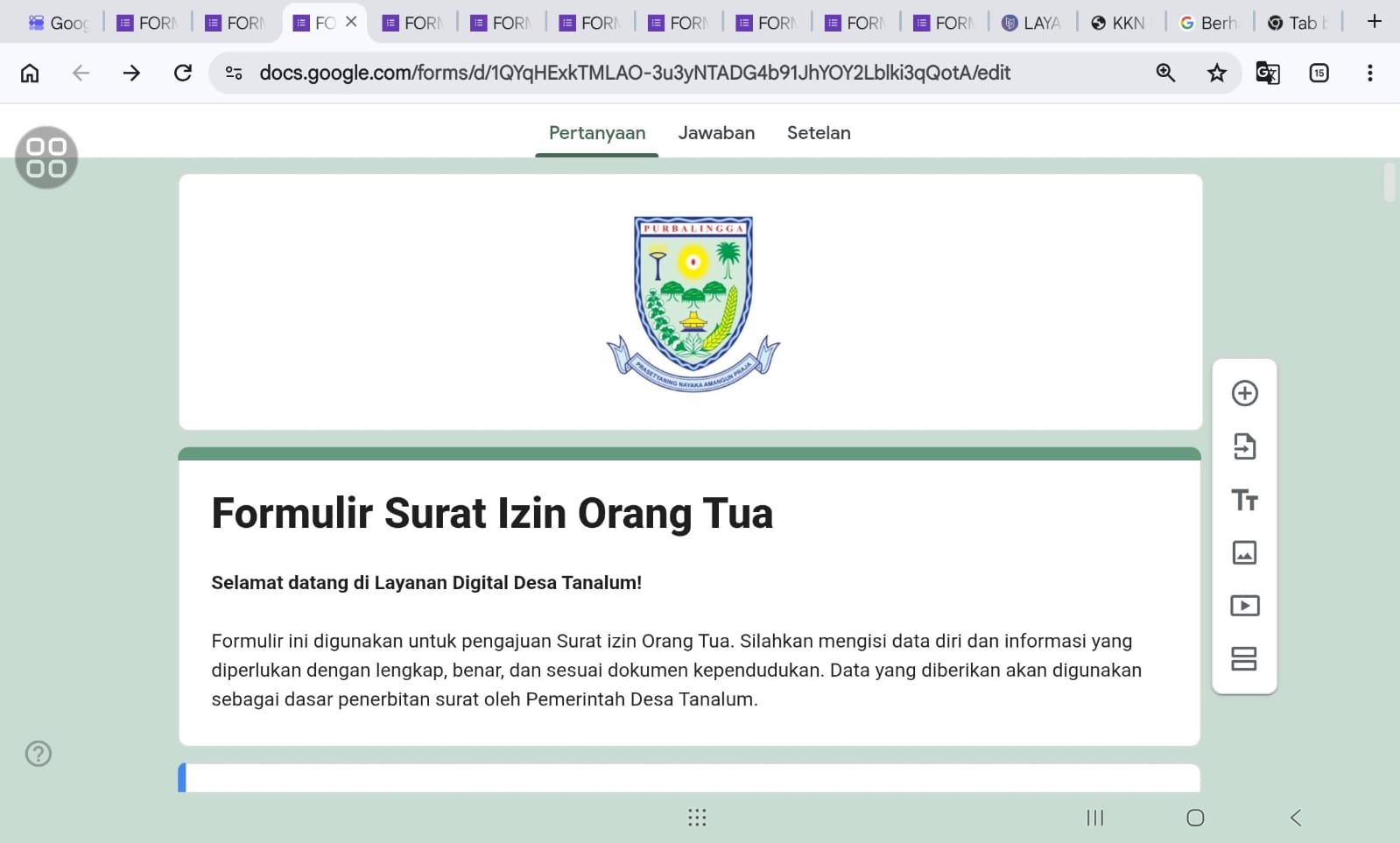Open the tab switcher showing 15 tabs
This screenshot has width=1400, height=843.
(1319, 73)
